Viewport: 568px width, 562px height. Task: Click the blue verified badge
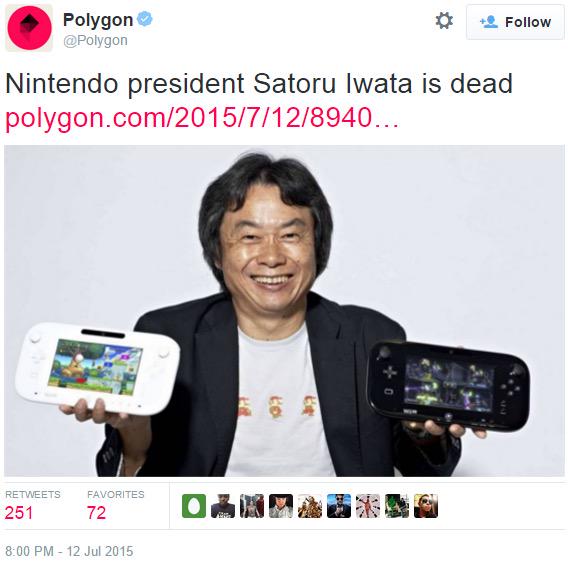(145, 18)
